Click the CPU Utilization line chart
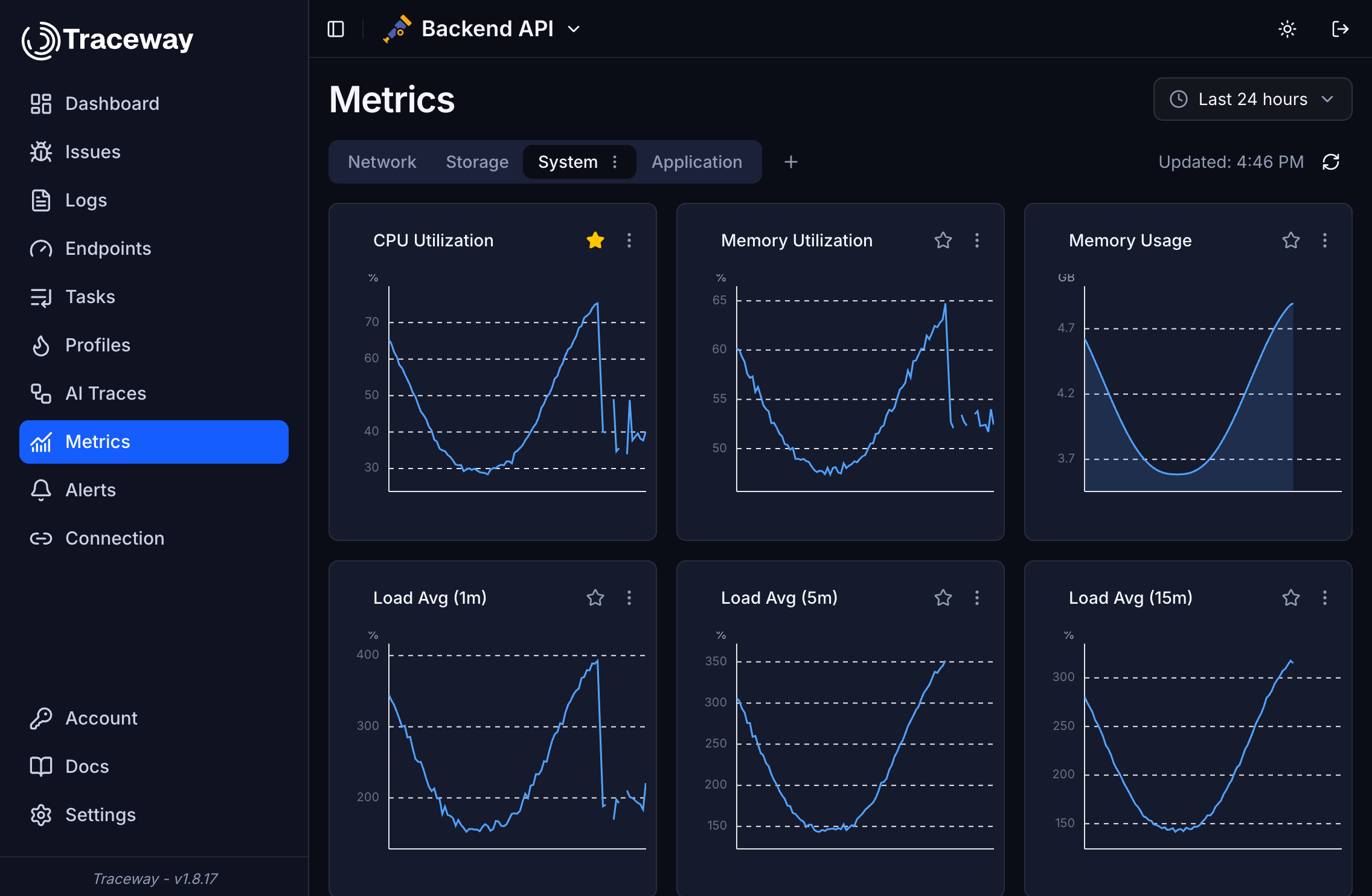Viewport: 1372px width, 896px height. click(517, 389)
